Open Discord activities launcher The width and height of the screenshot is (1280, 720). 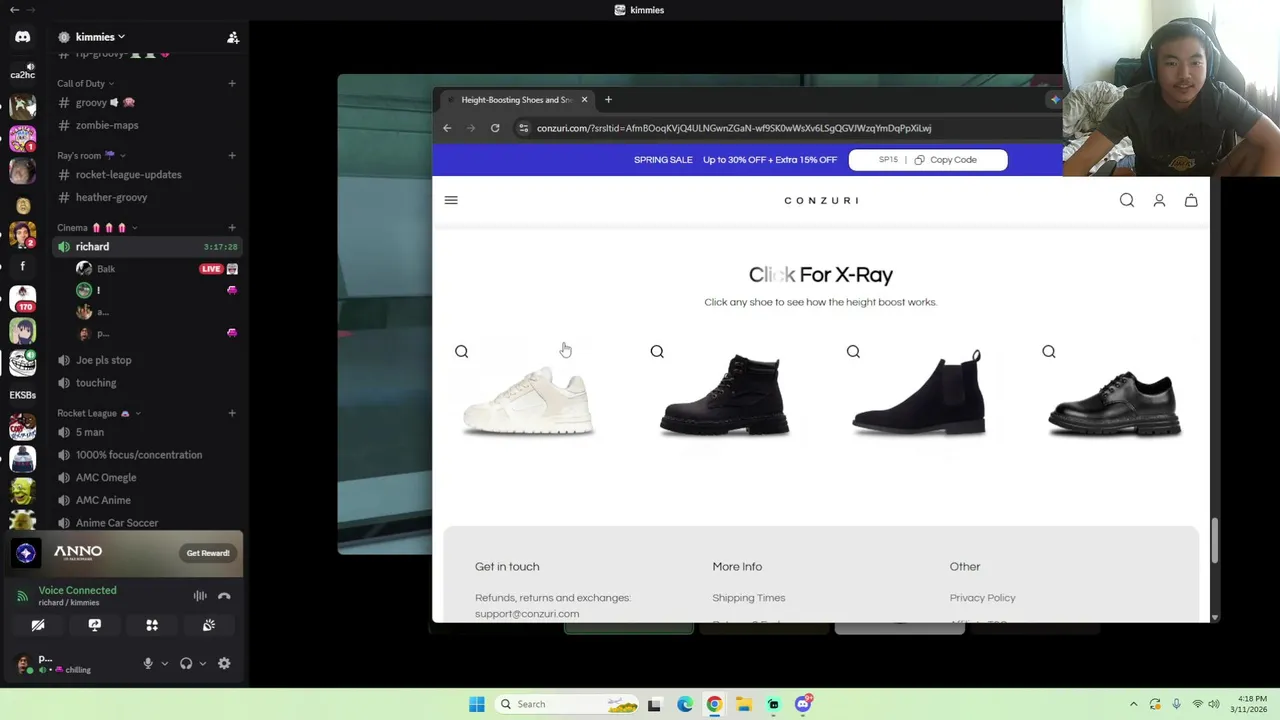tap(152, 625)
